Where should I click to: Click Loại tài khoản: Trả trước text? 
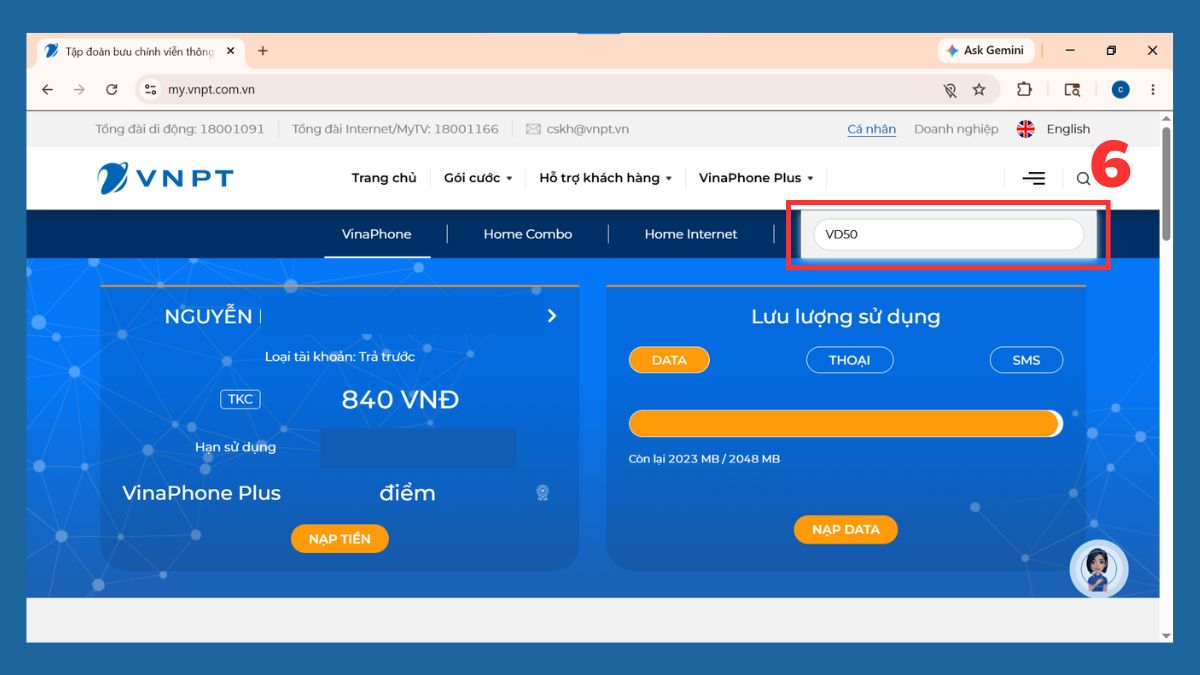[x=340, y=356]
